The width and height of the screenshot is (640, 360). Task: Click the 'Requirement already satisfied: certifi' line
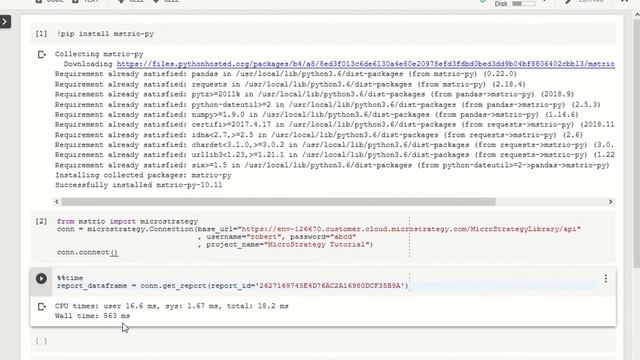[x=335, y=124]
